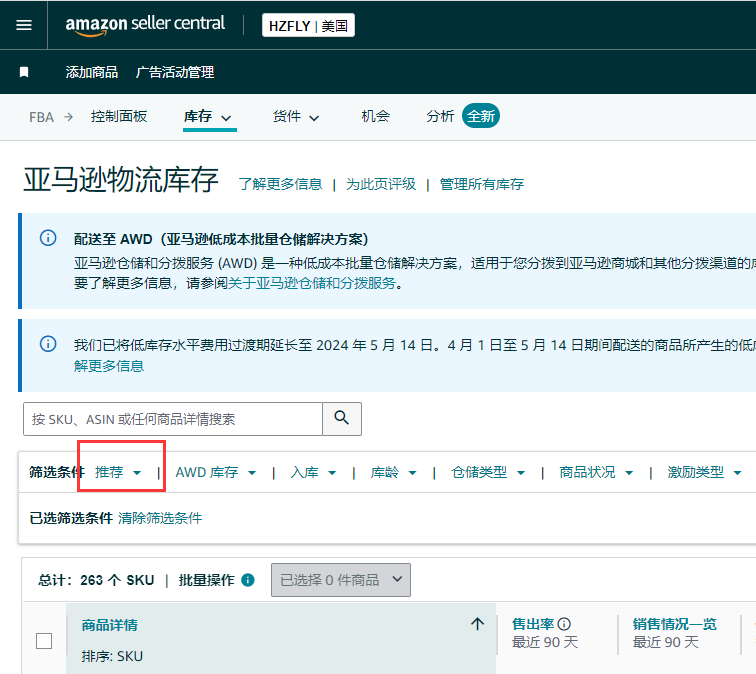
Task: Open the 推荐 filter dropdown
Action: point(118,472)
